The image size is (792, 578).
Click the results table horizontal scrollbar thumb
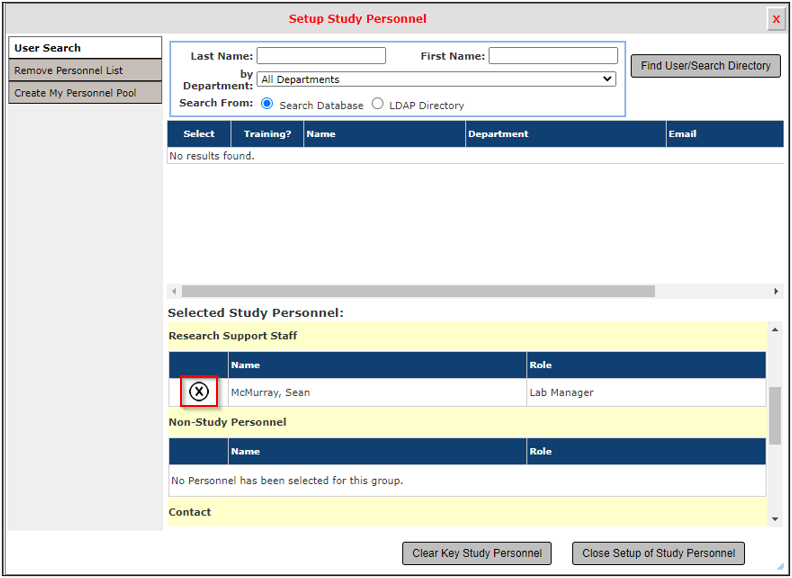click(418, 292)
